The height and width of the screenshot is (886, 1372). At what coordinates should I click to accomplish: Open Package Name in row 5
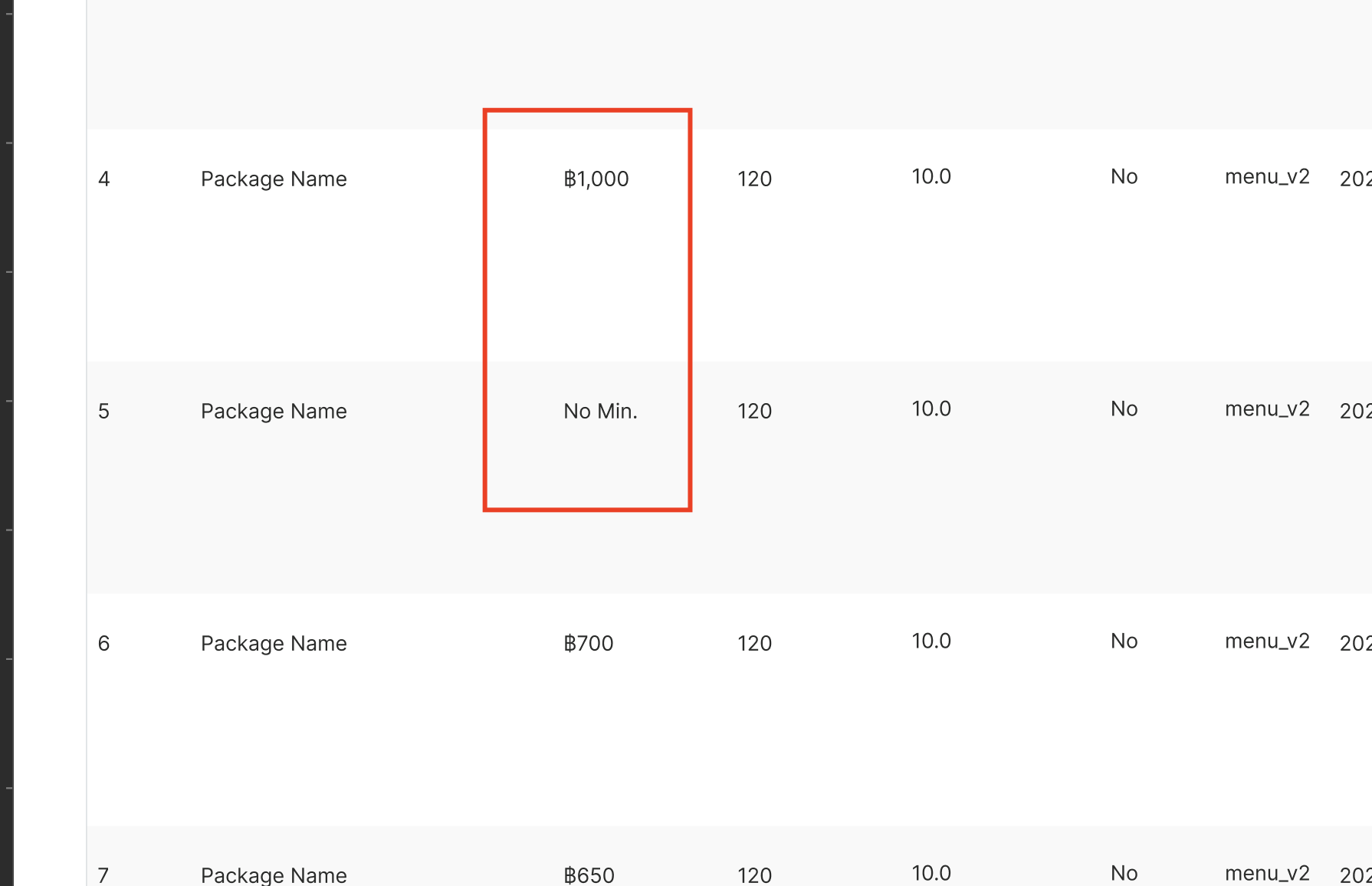pos(274,411)
